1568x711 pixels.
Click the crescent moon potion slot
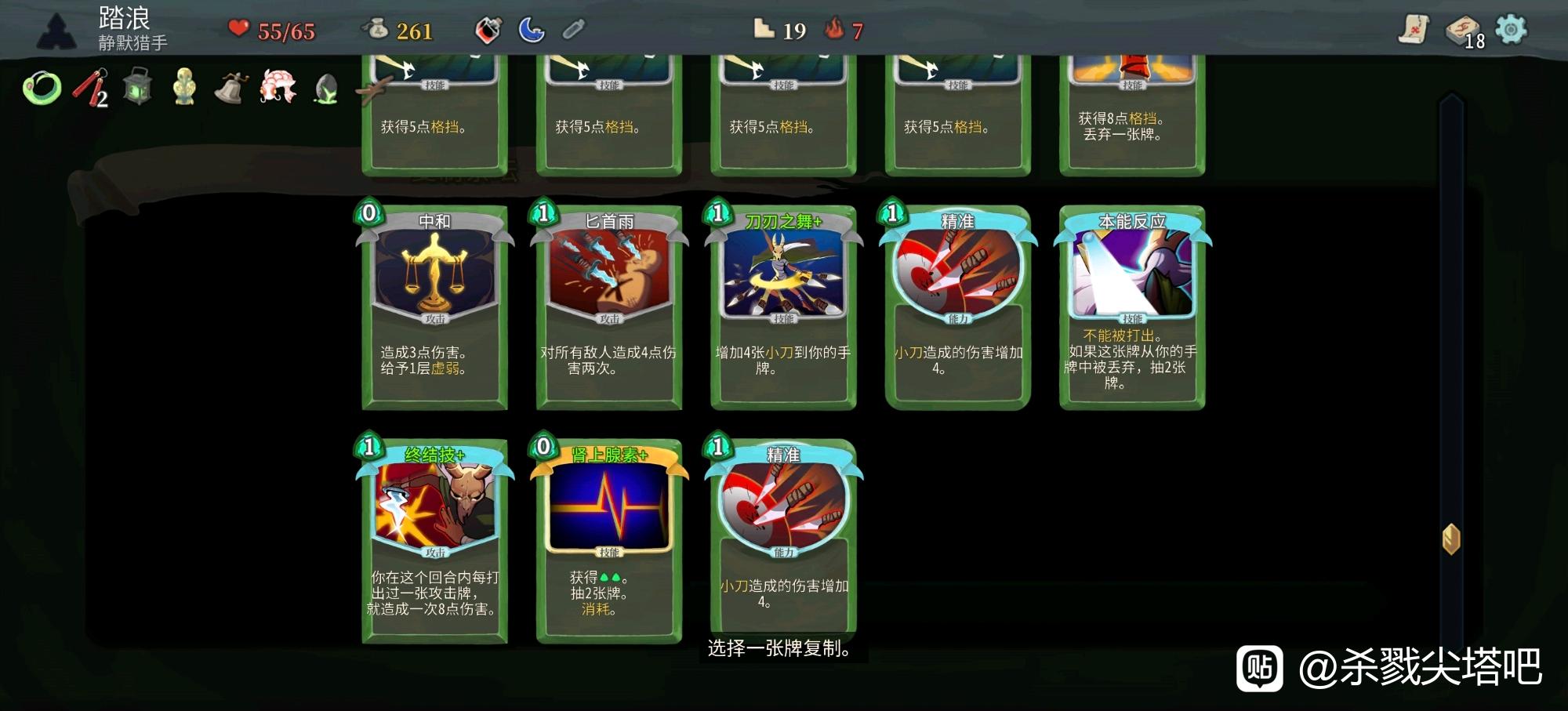[x=531, y=30]
